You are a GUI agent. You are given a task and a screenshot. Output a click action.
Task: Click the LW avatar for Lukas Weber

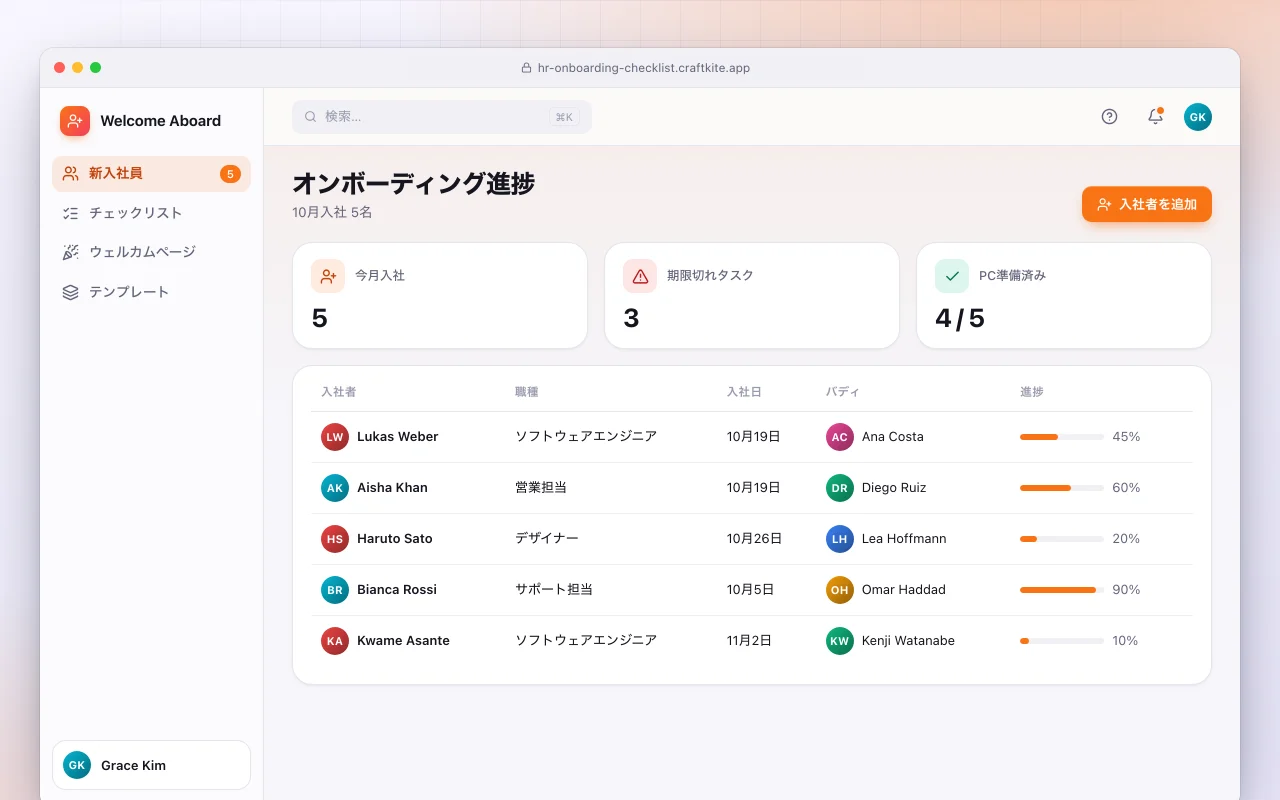pos(335,437)
